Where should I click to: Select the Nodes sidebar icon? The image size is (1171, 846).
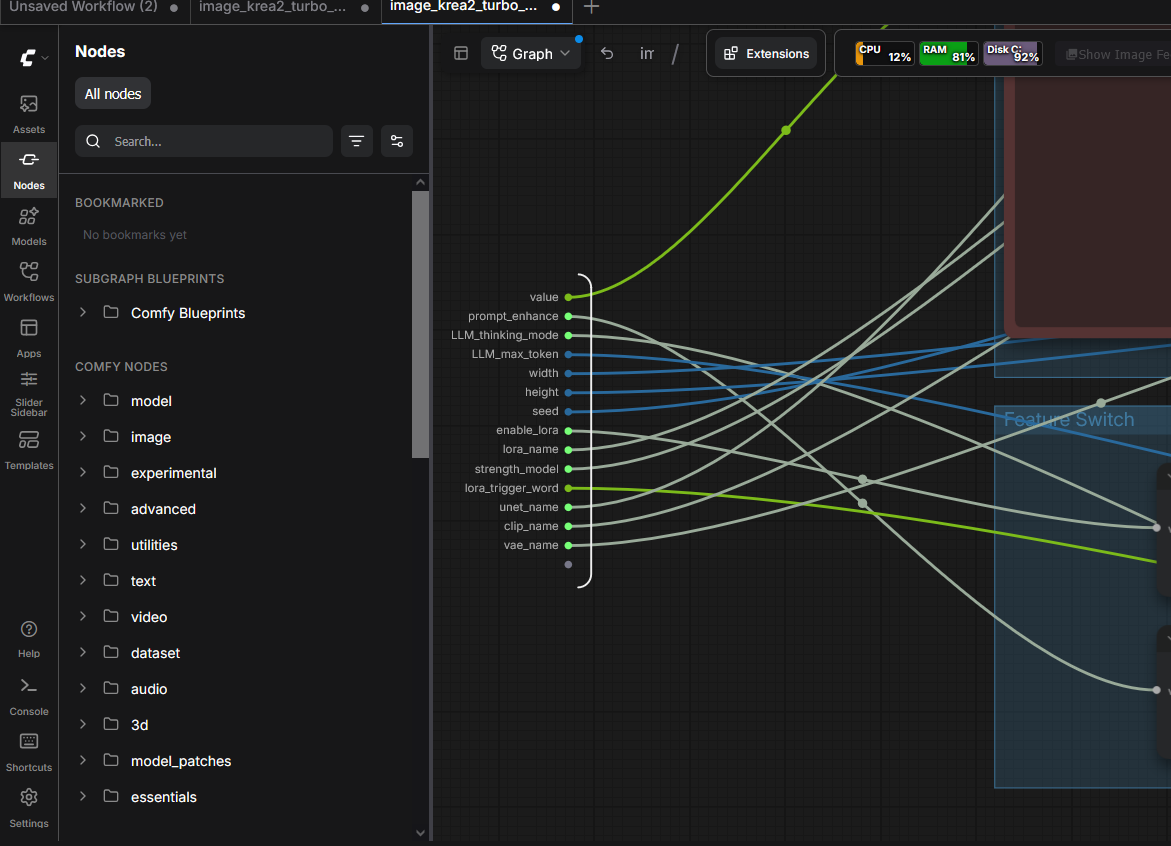coord(29,169)
